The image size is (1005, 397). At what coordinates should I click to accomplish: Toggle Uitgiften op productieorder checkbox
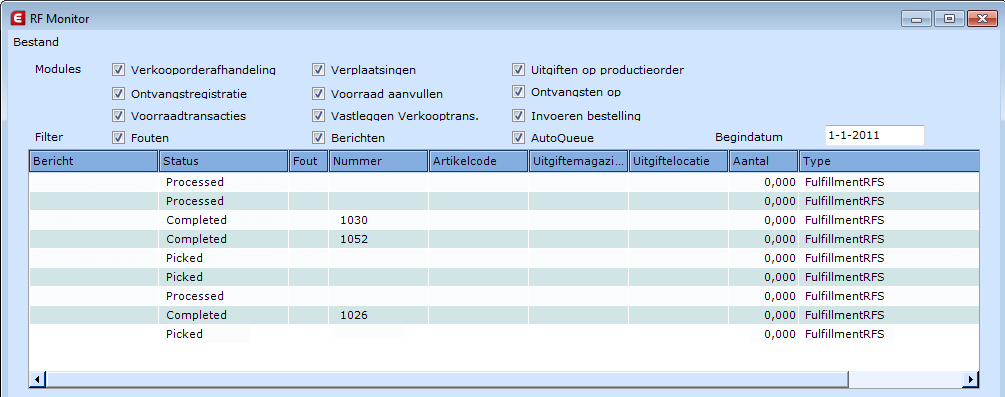pyautogui.click(x=519, y=69)
